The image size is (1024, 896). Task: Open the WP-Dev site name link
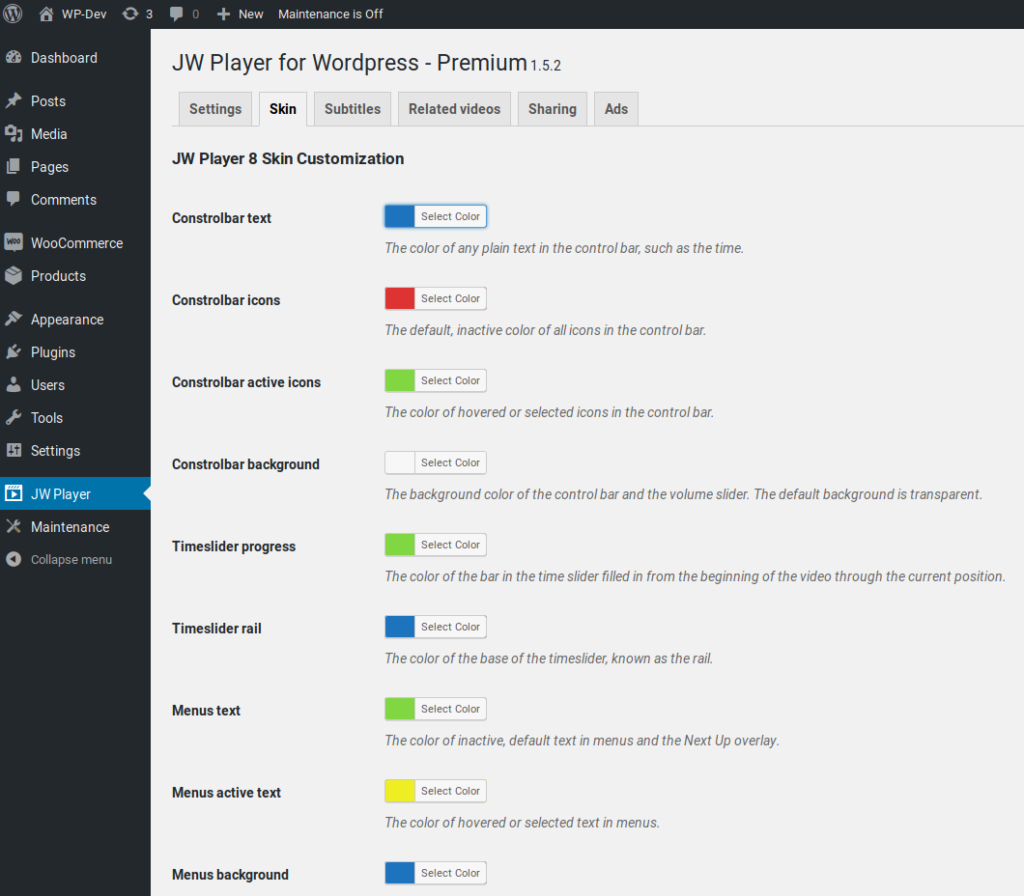point(84,14)
